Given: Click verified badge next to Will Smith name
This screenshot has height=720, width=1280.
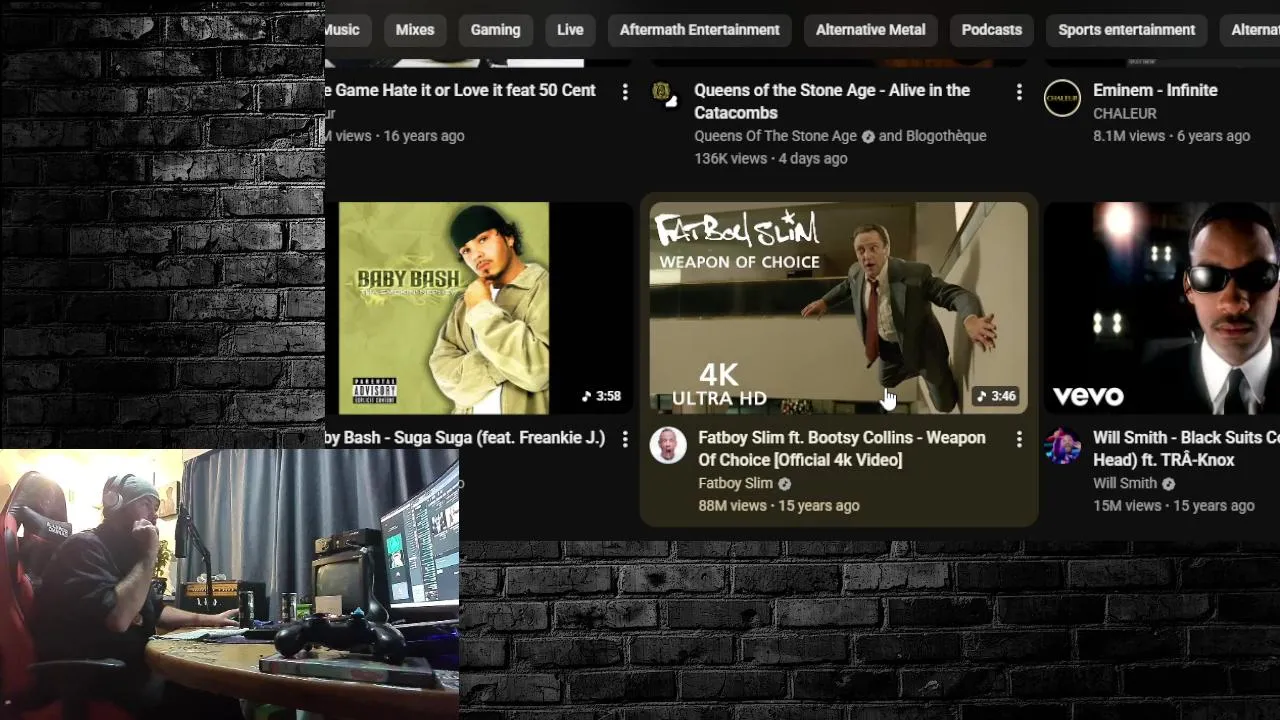Looking at the screenshot, I should [1168, 484].
